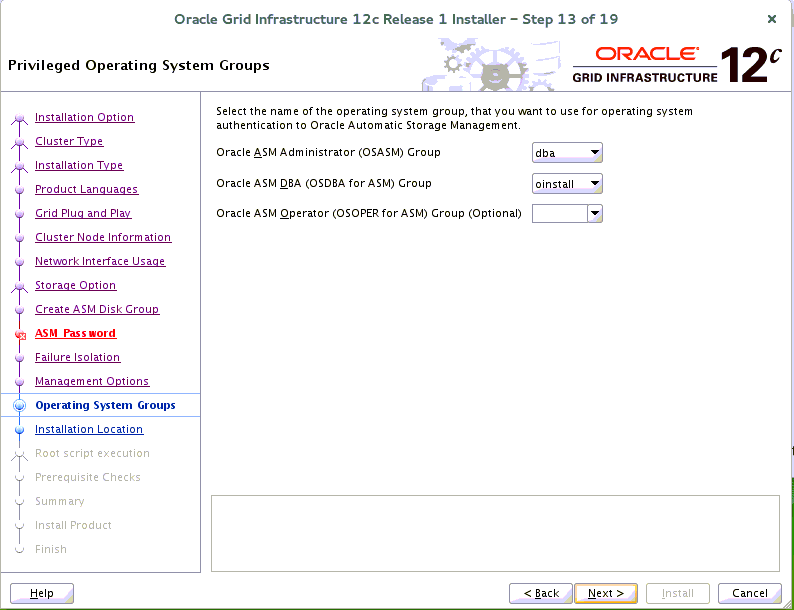Click the Finish step text
The image size is (794, 610).
point(51,549)
